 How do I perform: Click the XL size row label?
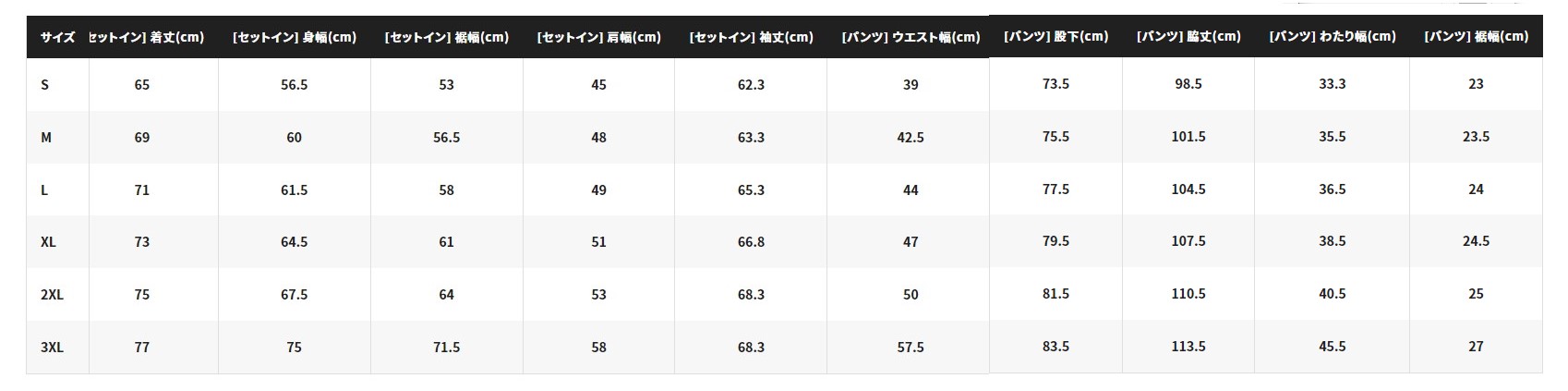[x=48, y=242]
